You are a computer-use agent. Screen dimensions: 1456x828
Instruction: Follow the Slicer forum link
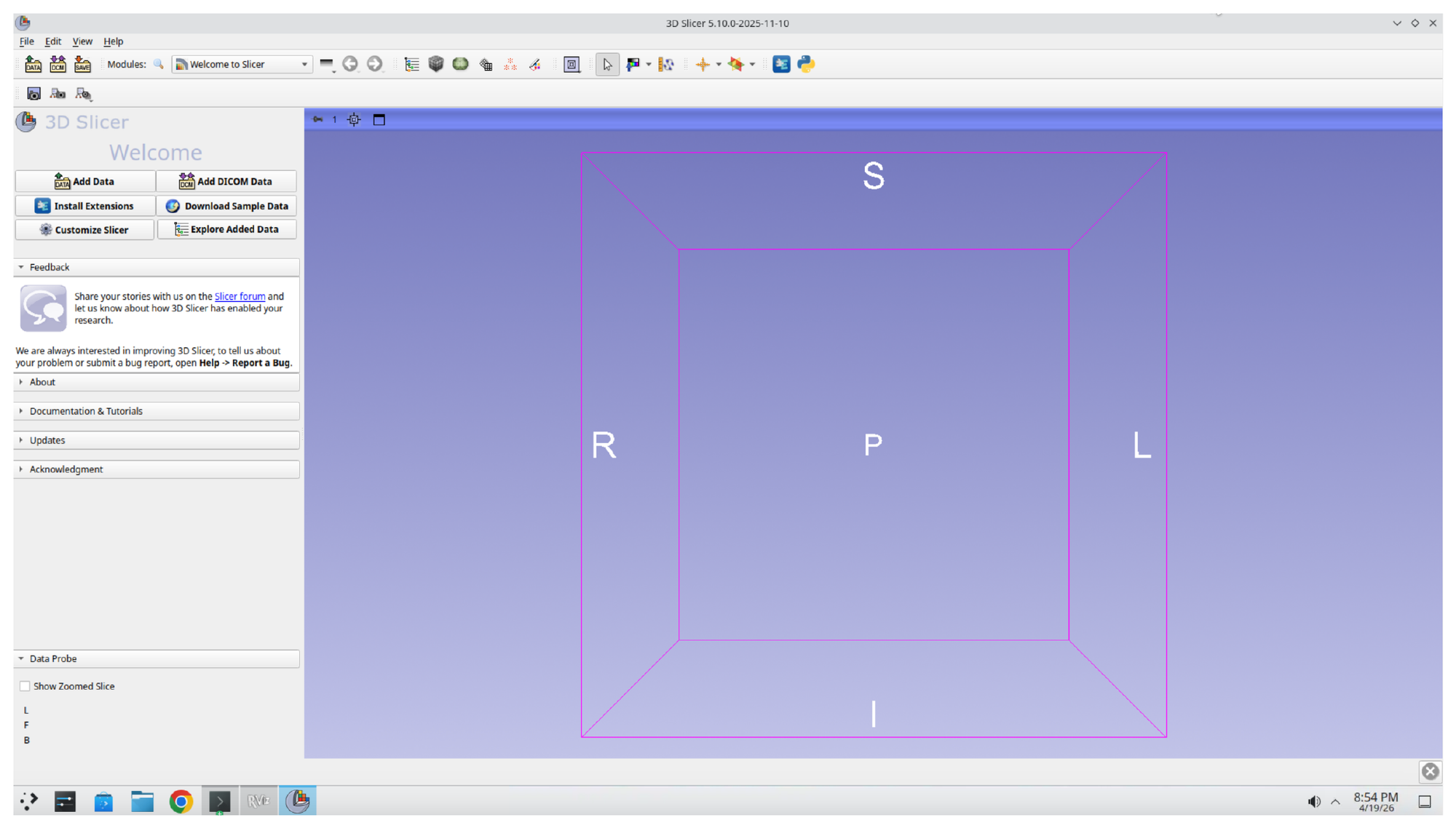click(x=240, y=296)
